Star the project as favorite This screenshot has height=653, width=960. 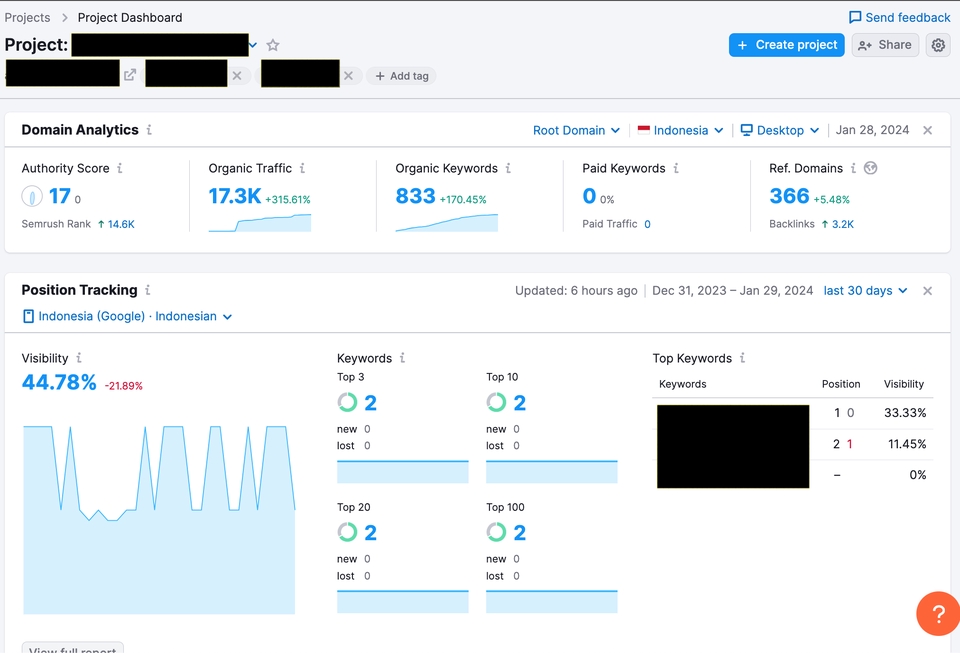click(x=273, y=45)
